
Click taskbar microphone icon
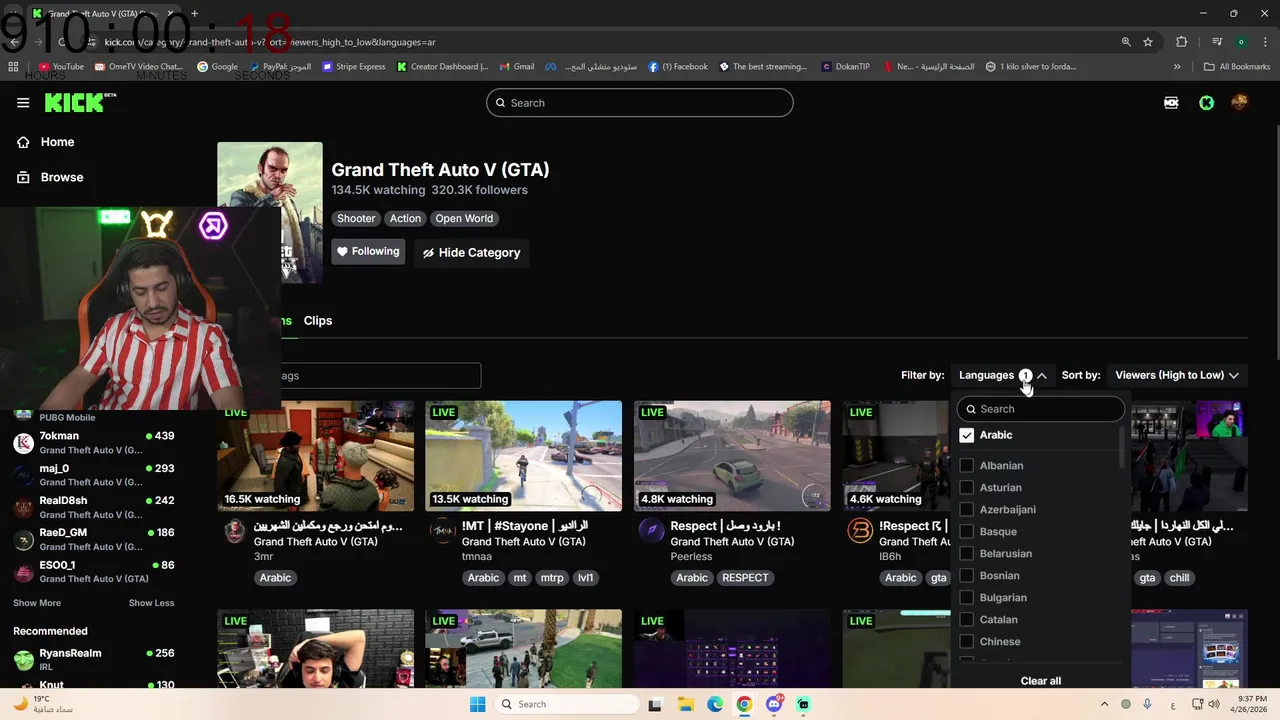(x=1147, y=704)
